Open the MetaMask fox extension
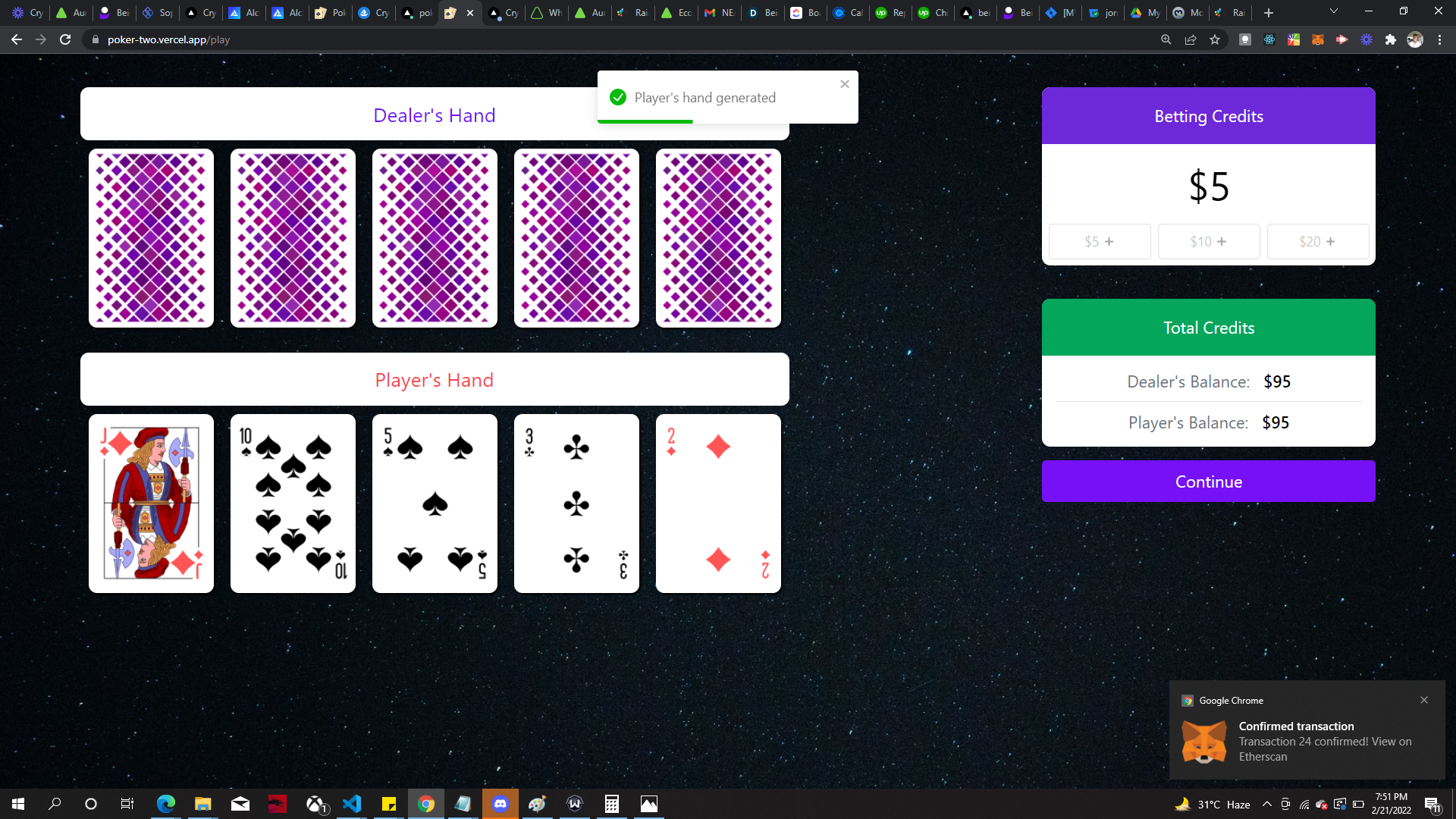 (x=1318, y=39)
